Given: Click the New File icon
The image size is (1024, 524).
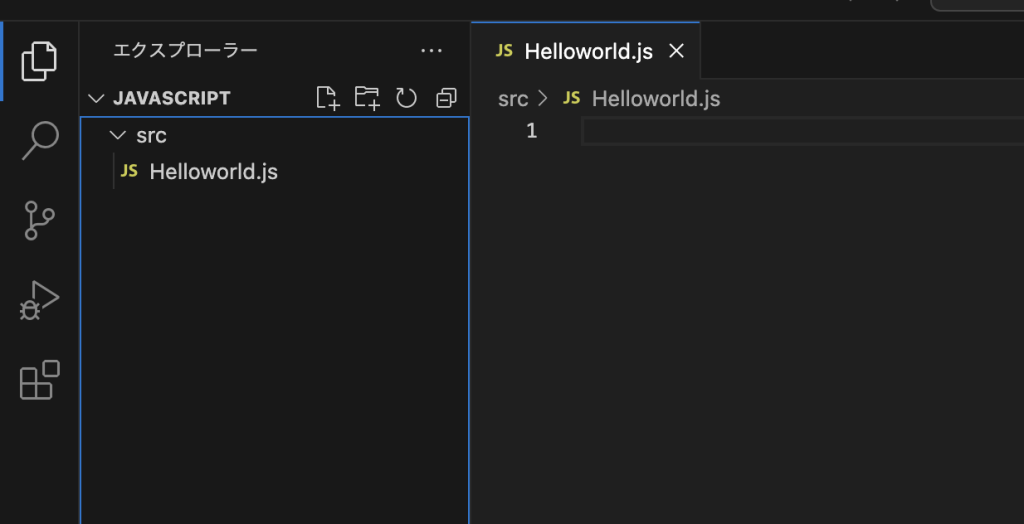Looking at the screenshot, I should coord(327,98).
